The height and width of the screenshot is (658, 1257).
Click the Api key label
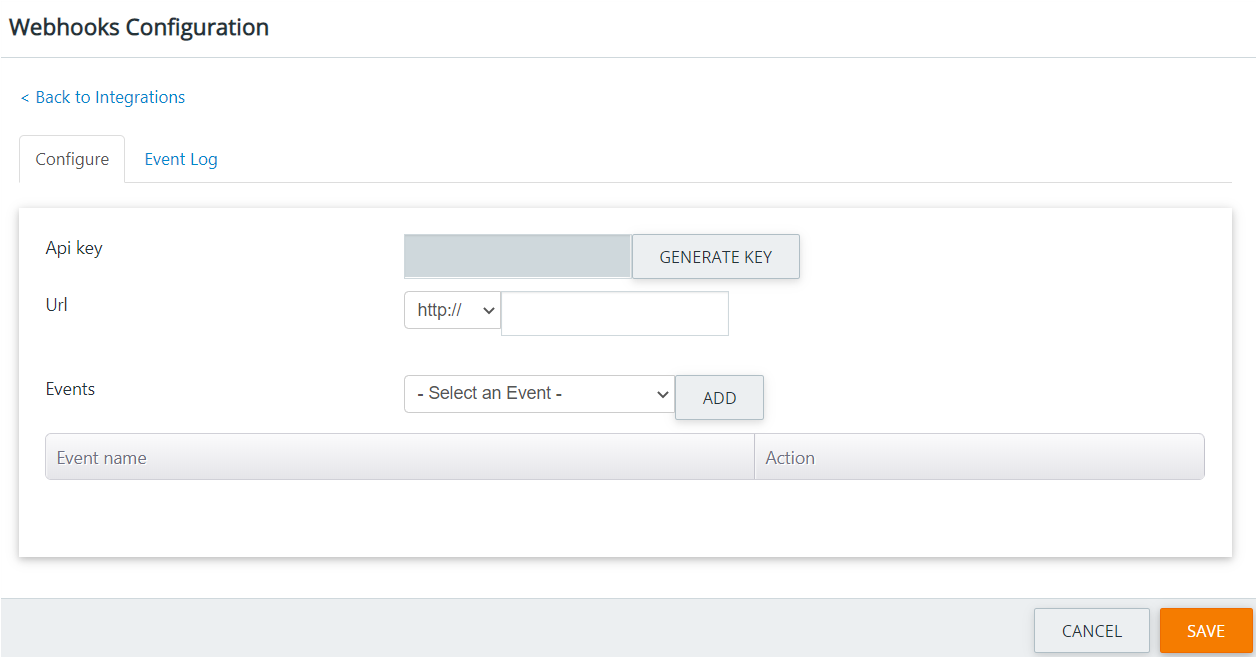click(x=74, y=248)
